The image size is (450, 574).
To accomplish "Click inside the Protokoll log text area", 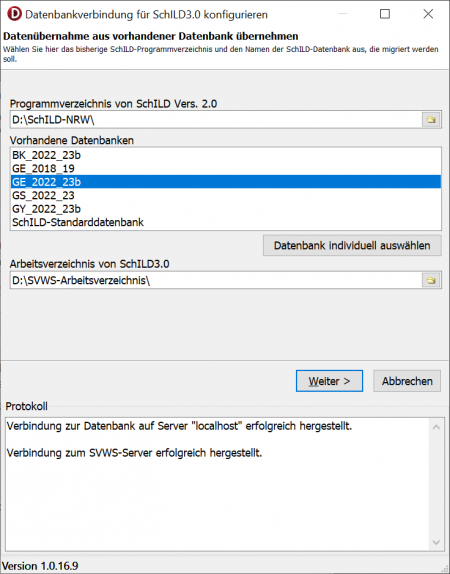I will click(x=217, y=484).
